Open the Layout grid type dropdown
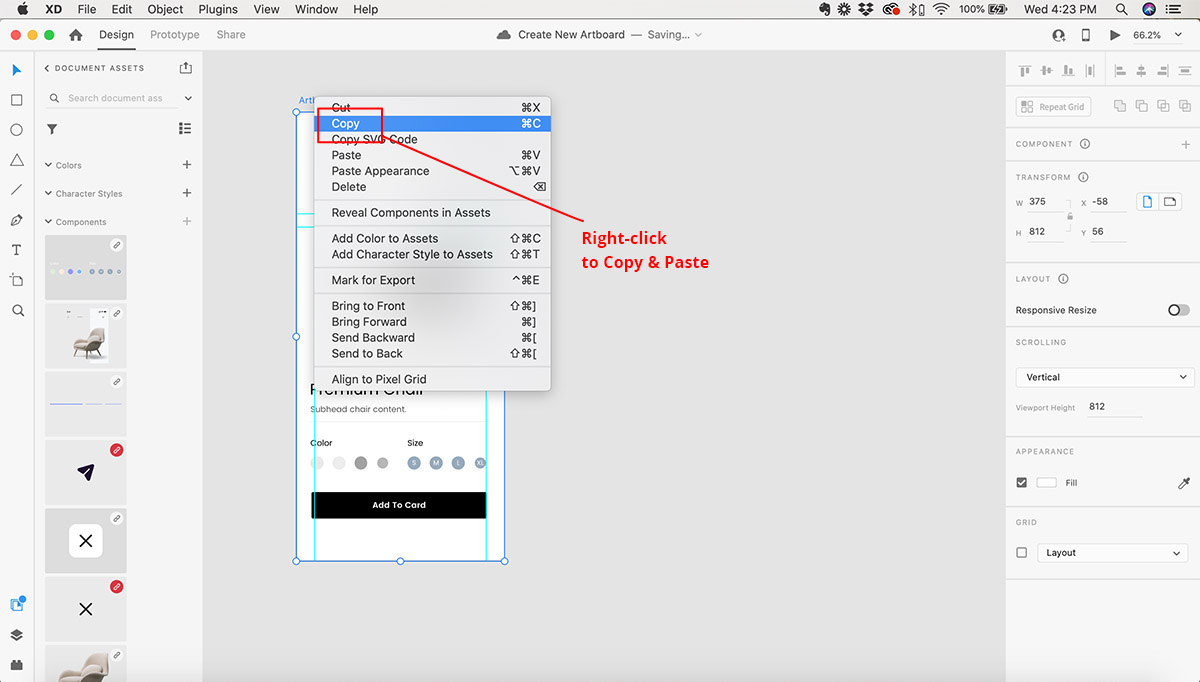Viewport: 1200px width, 682px height. click(1112, 553)
